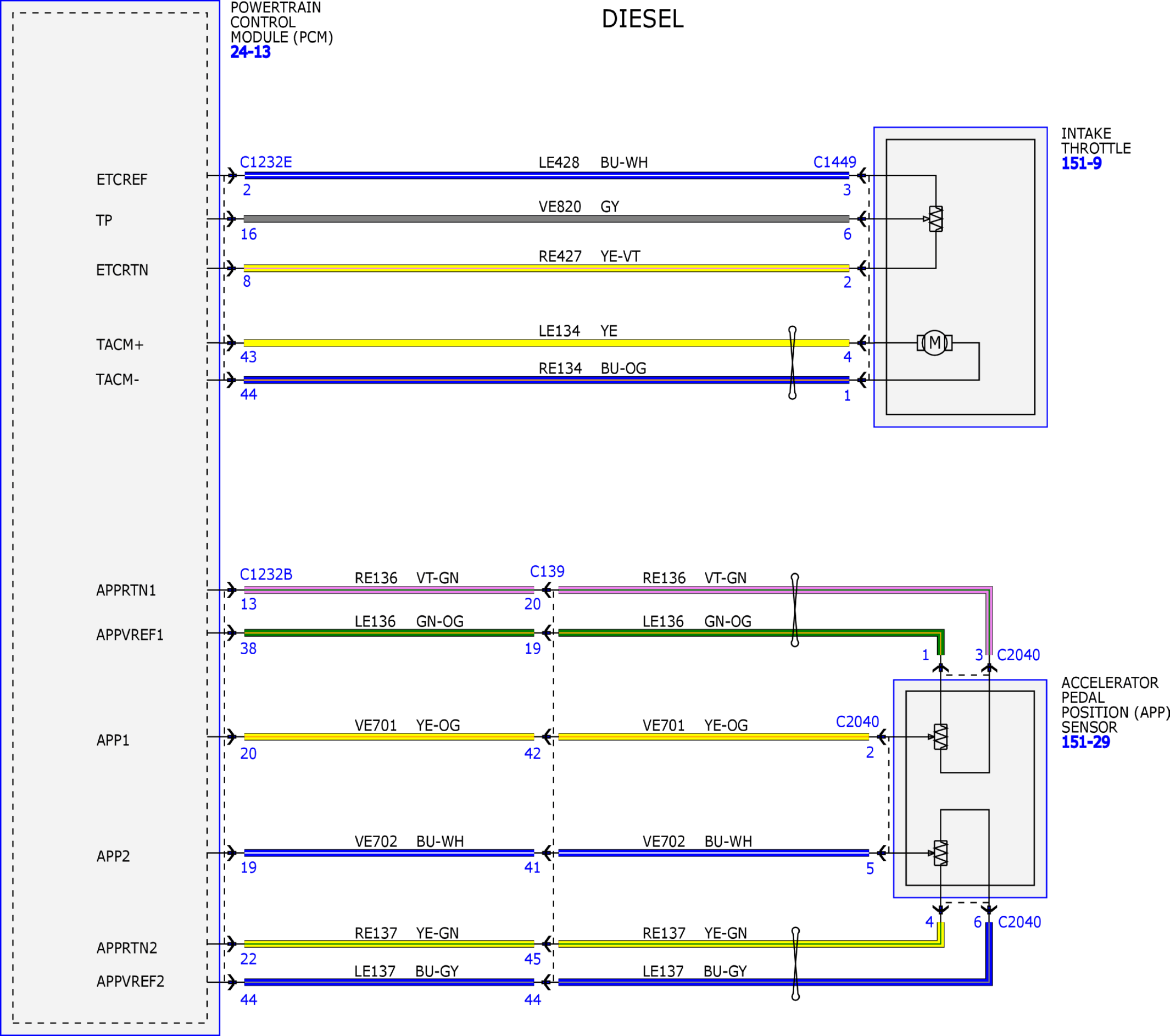
Task: Select the intake throttle potentiometer symbol
Action: pos(935,219)
